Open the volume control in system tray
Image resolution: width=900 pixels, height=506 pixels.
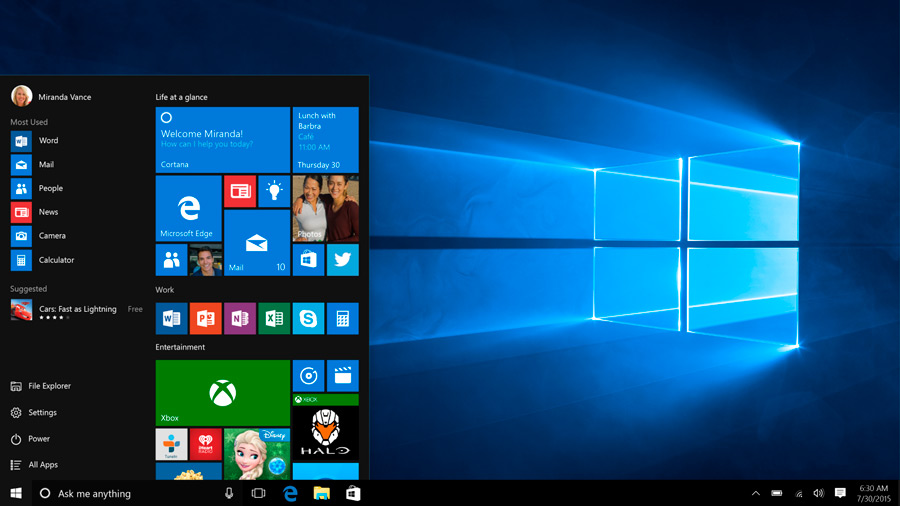818,494
